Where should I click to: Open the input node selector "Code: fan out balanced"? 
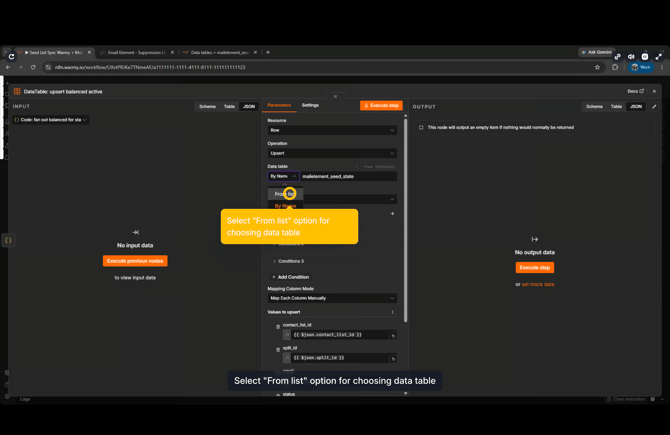[x=51, y=120]
